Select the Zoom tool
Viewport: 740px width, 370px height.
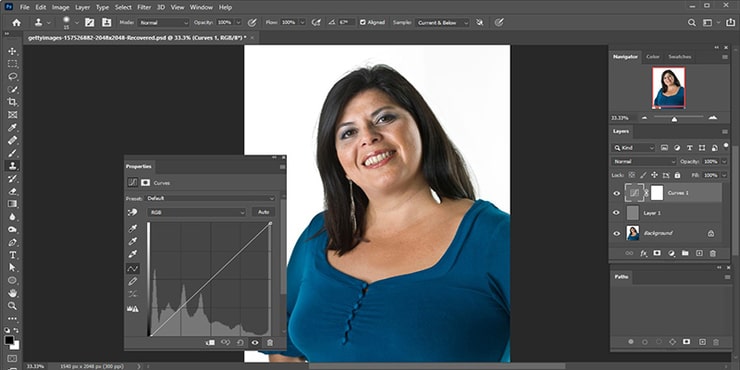[x=12, y=306]
